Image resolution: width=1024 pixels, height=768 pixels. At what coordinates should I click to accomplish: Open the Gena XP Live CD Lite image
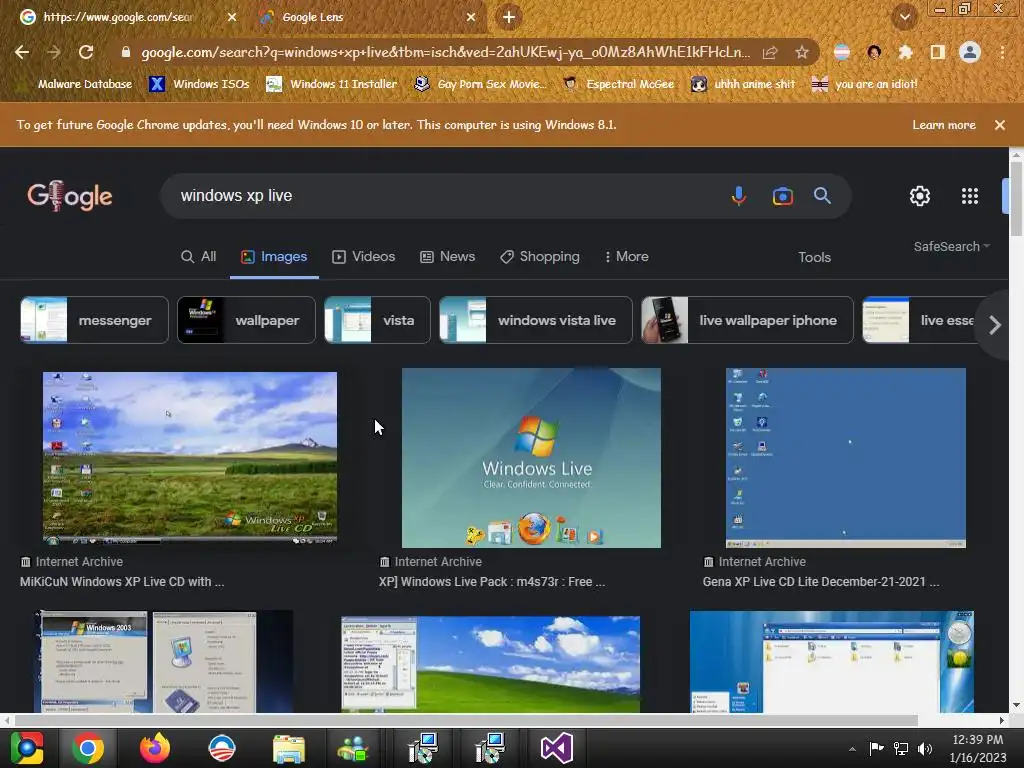tap(846, 458)
